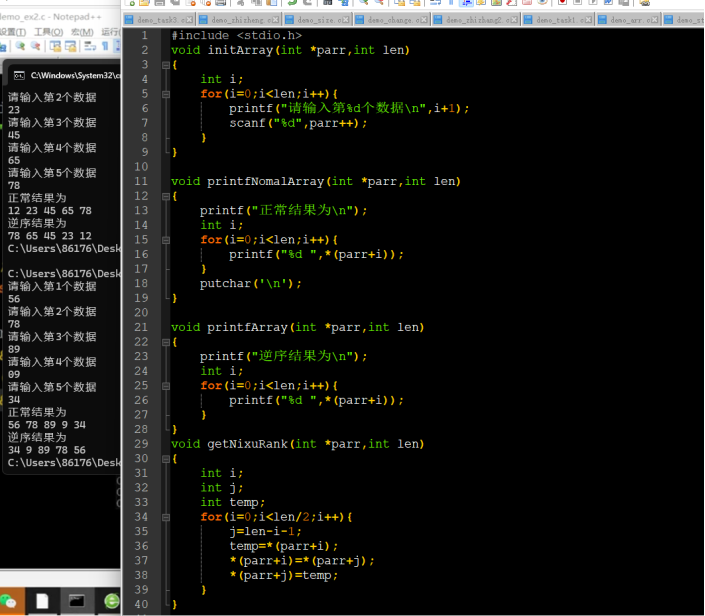Click the command prompt window title icon
The width and height of the screenshot is (705, 616).
[19, 75]
